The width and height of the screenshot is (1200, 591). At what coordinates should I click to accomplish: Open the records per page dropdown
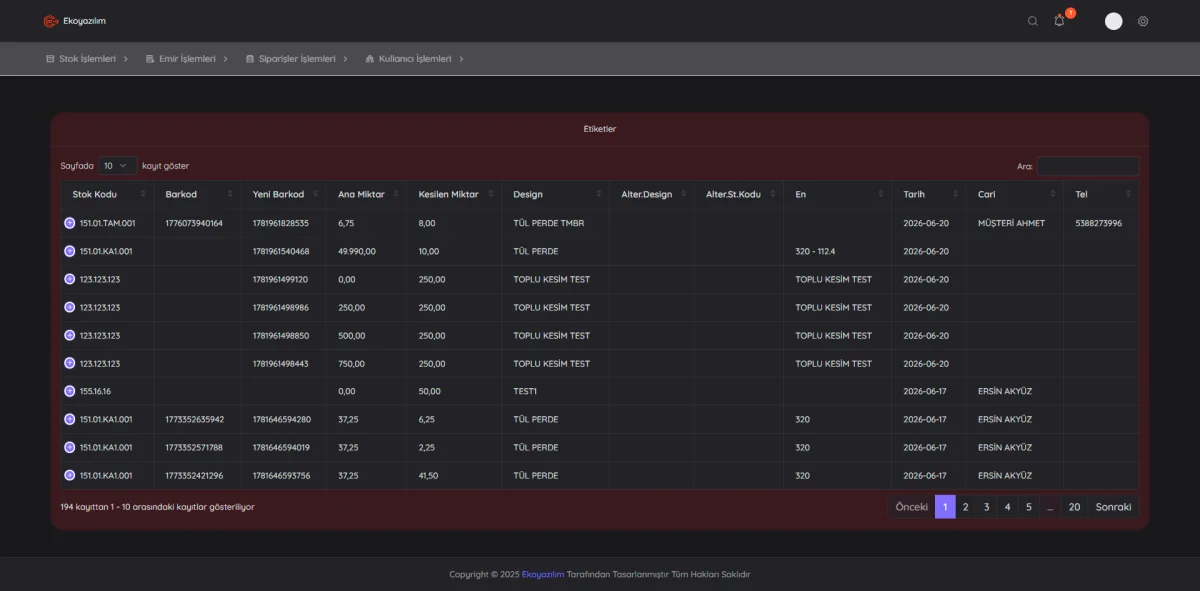coord(118,166)
